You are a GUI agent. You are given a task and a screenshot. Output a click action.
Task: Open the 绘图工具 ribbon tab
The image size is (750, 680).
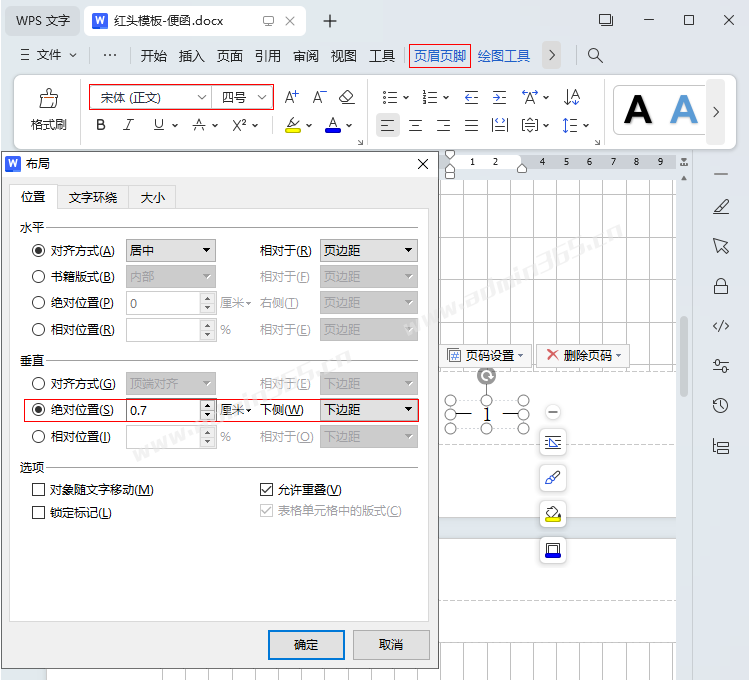tap(504, 56)
